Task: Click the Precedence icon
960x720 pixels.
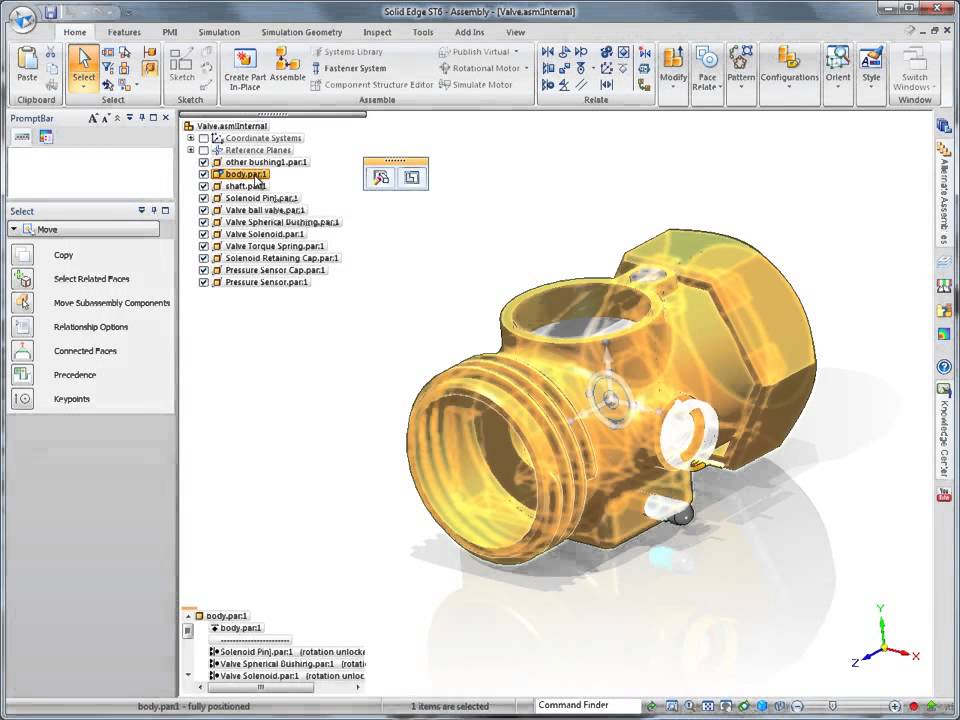Action: (23, 375)
